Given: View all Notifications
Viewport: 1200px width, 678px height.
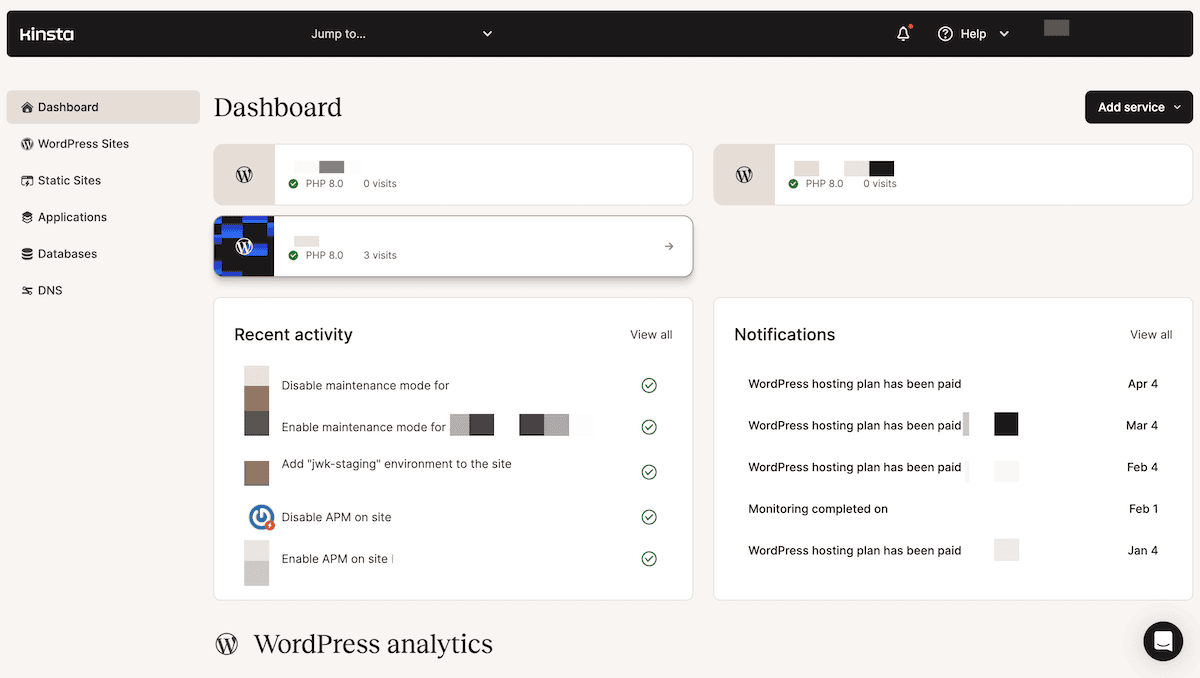Looking at the screenshot, I should (x=1150, y=334).
